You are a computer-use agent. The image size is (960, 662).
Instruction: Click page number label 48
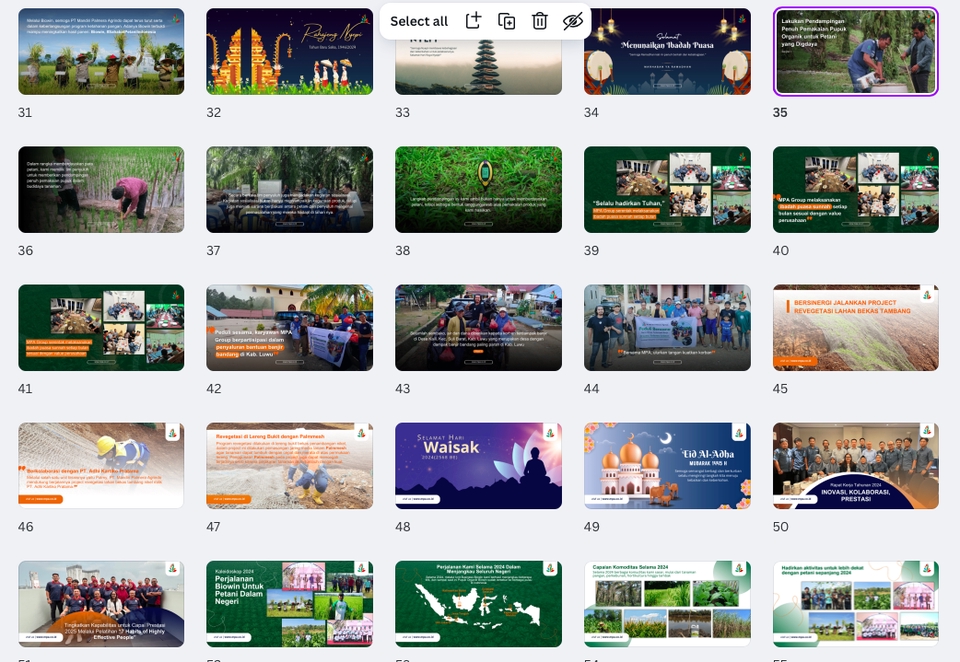(403, 527)
